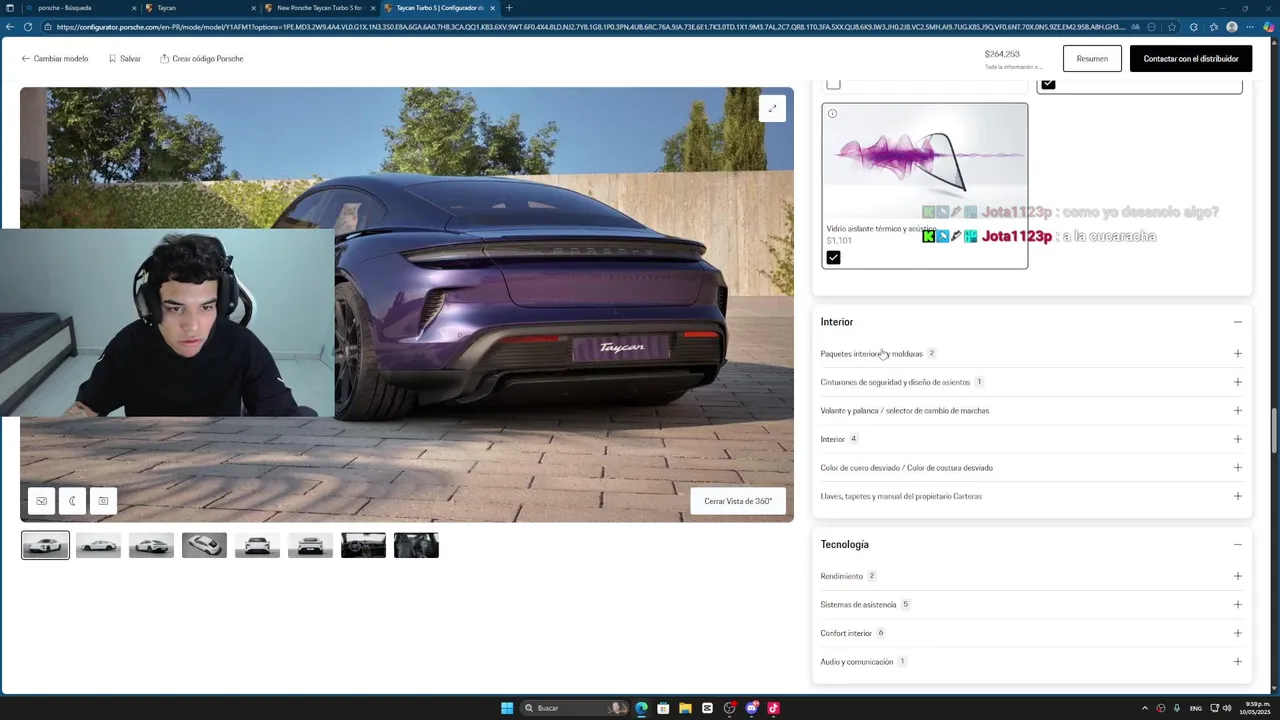Switch to night mode moon icon
1280x720 pixels.
pos(72,501)
